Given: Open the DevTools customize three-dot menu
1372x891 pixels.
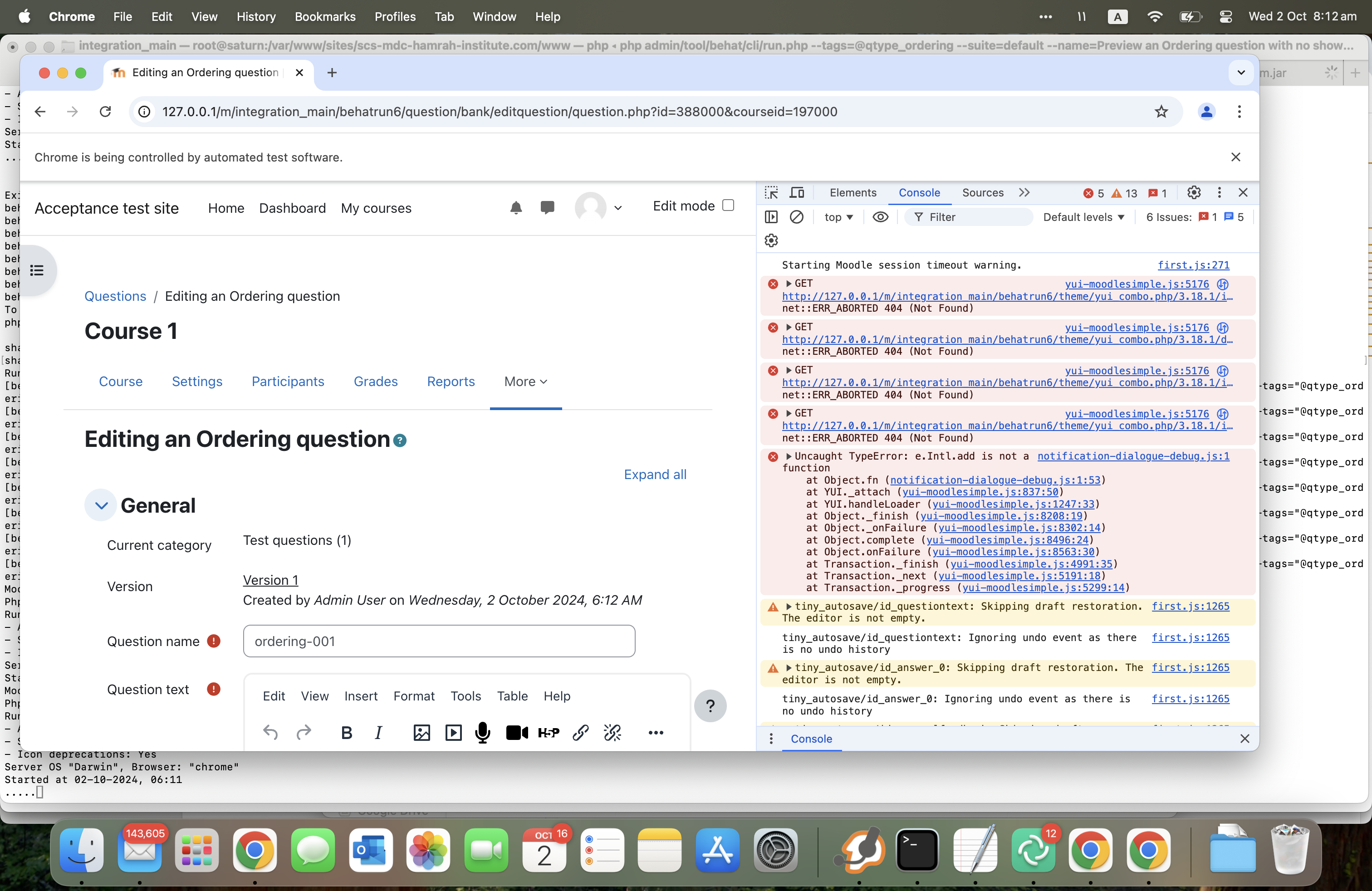Looking at the screenshot, I should click(1219, 193).
